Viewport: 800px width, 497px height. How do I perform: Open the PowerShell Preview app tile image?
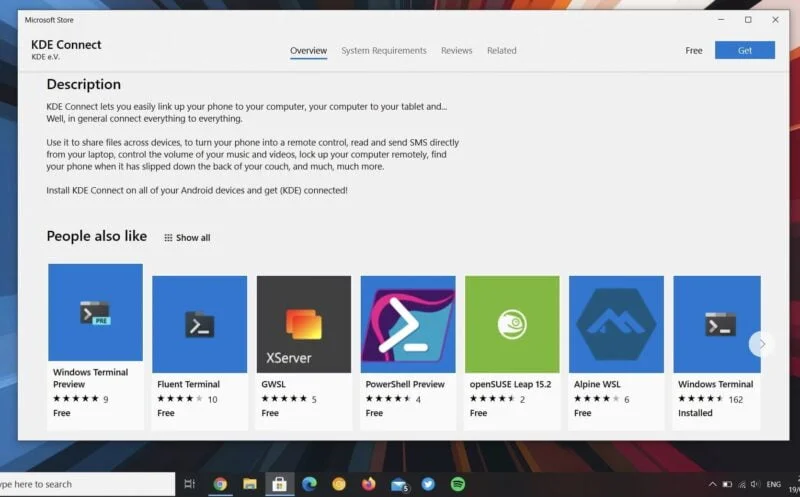coord(408,324)
